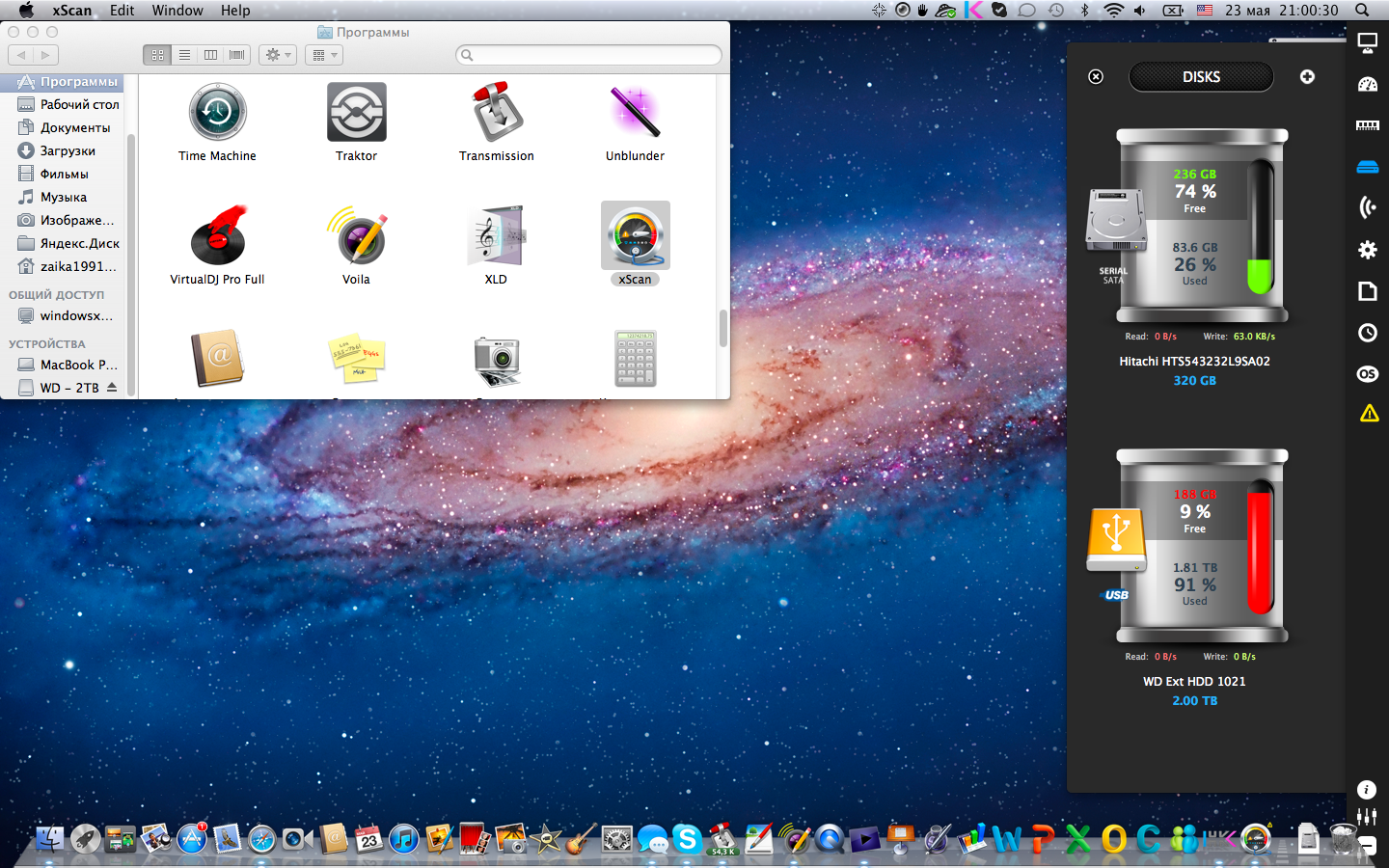Open the equalizer sliders settings icon
This screenshot has height=868, width=1389.
pos(1366,817)
